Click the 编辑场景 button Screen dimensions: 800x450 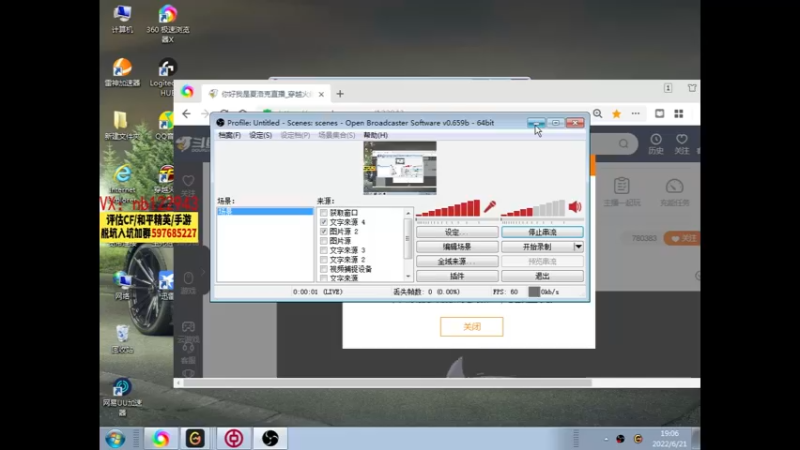click(457, 246)
